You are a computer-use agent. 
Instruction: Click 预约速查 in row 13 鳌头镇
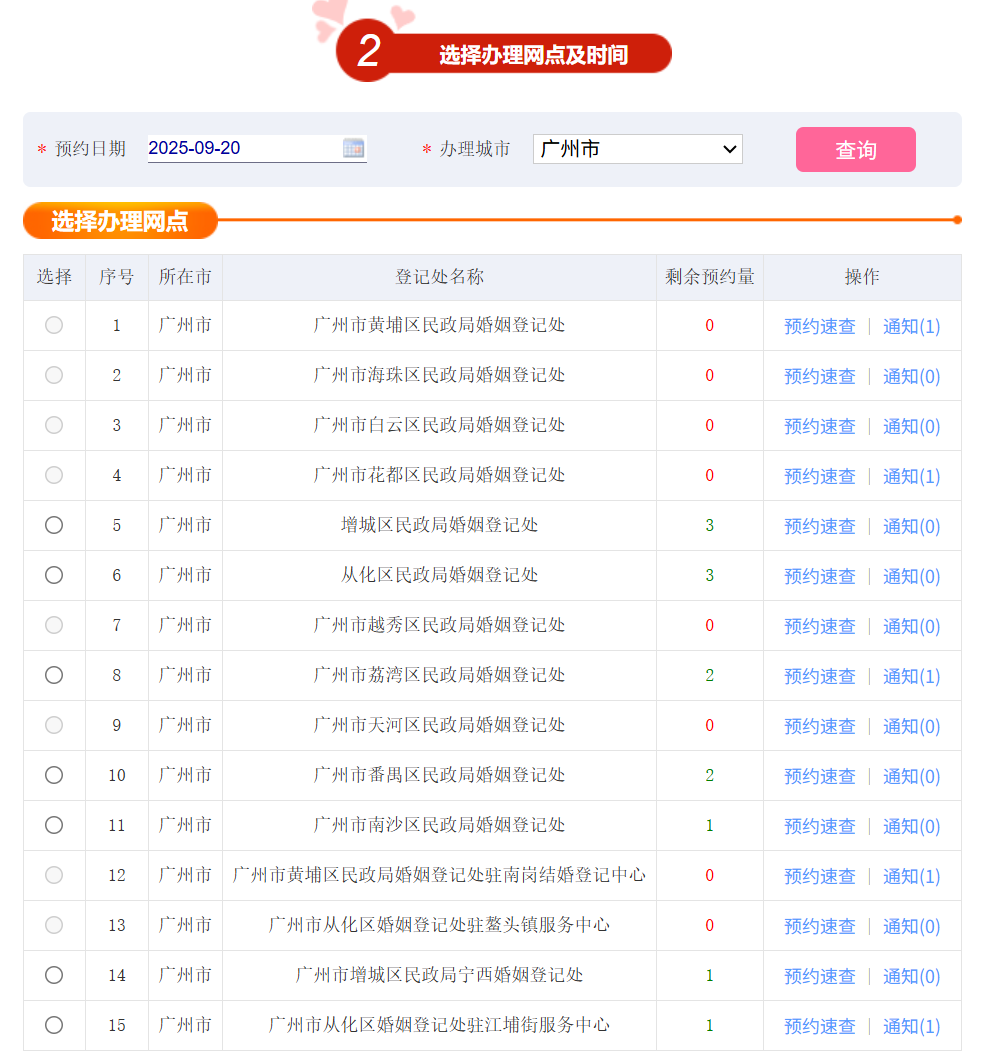click(820, 926)
